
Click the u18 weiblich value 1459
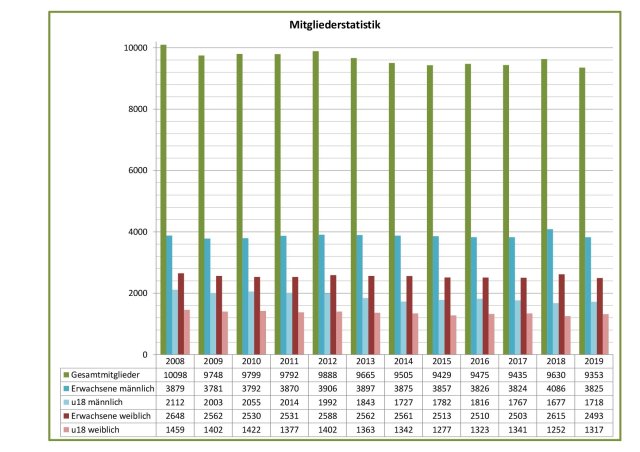[x=172, y=429]
